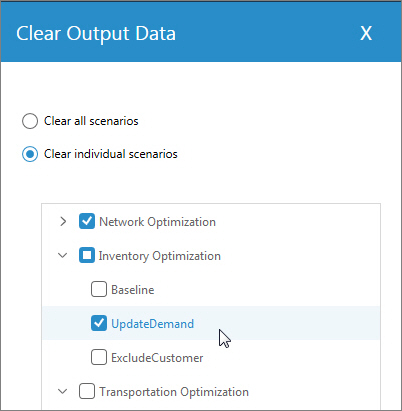The image size is (402, 411).
Task: Close the Clear Output Data dialog
Action: coord(366,33)
